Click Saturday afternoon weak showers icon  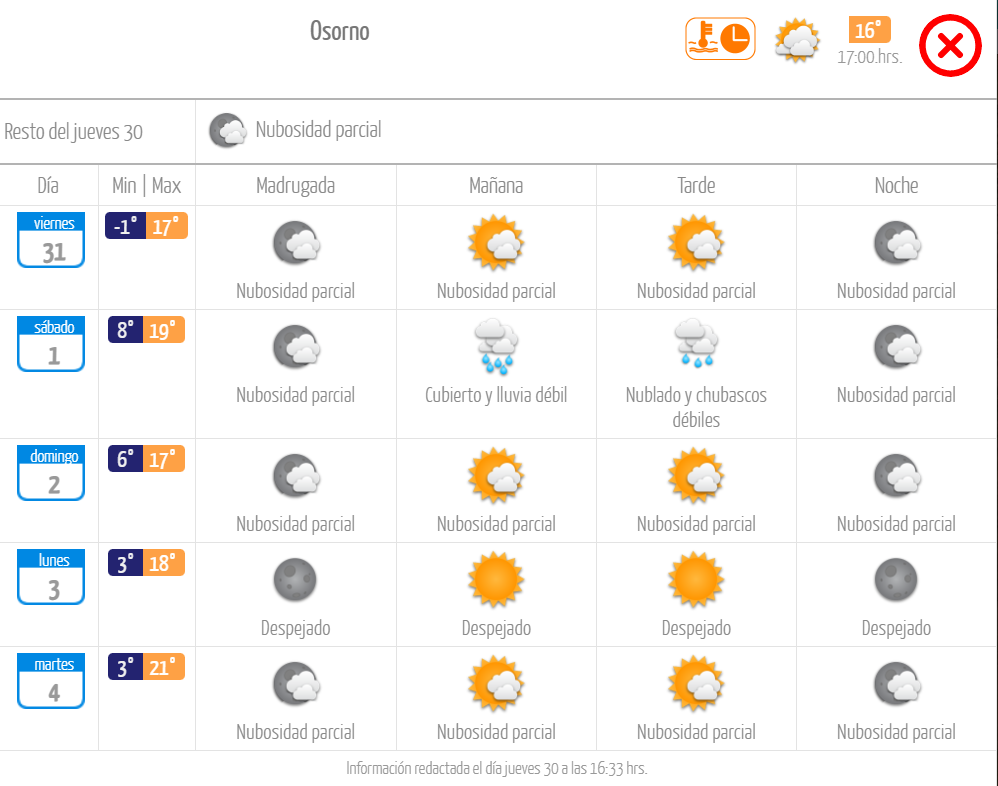(696, 345)
